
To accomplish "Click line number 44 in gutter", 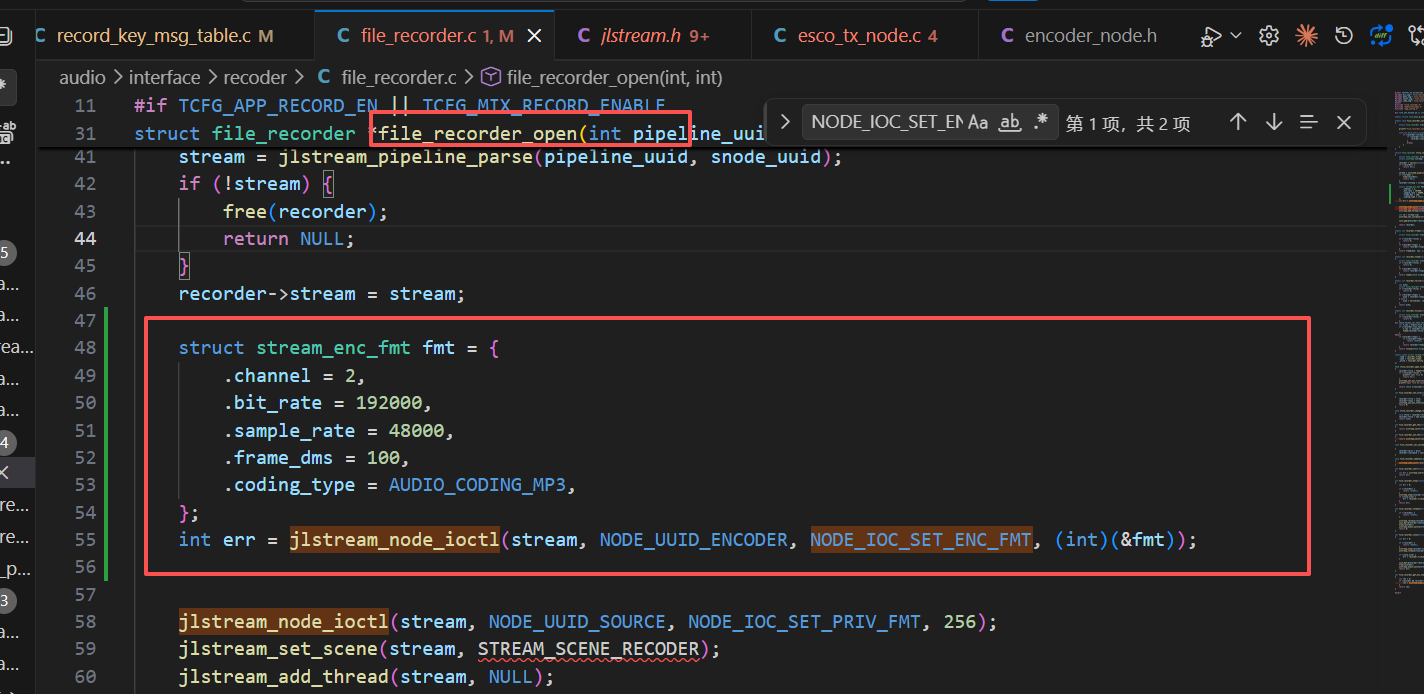I will pyautogui.click(x=85, y=238).
